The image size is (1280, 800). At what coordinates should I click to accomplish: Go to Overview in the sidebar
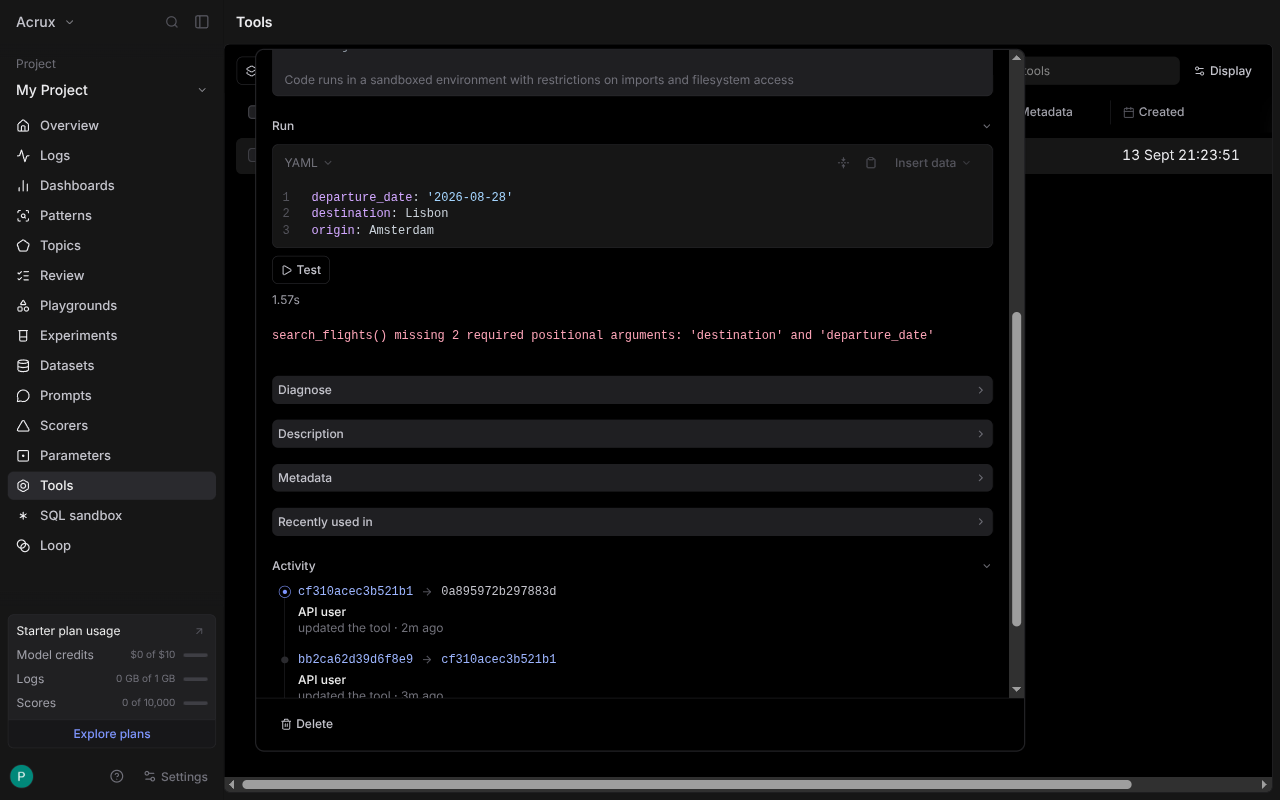[x=112, y=126]
